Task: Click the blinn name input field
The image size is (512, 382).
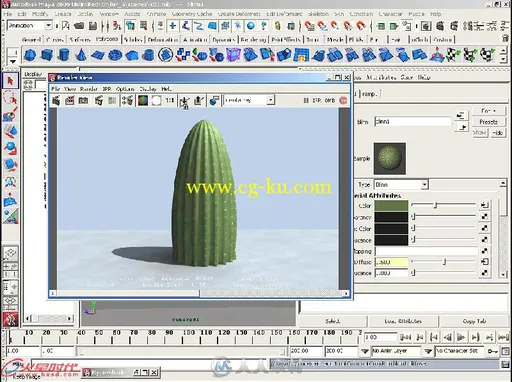Action: 412,122
